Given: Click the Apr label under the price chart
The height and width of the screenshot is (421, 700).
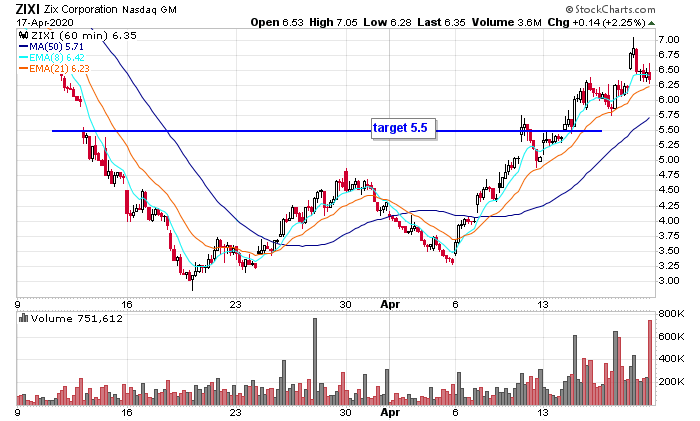Looking at the screenshot, I should click(x=390, y=304).
